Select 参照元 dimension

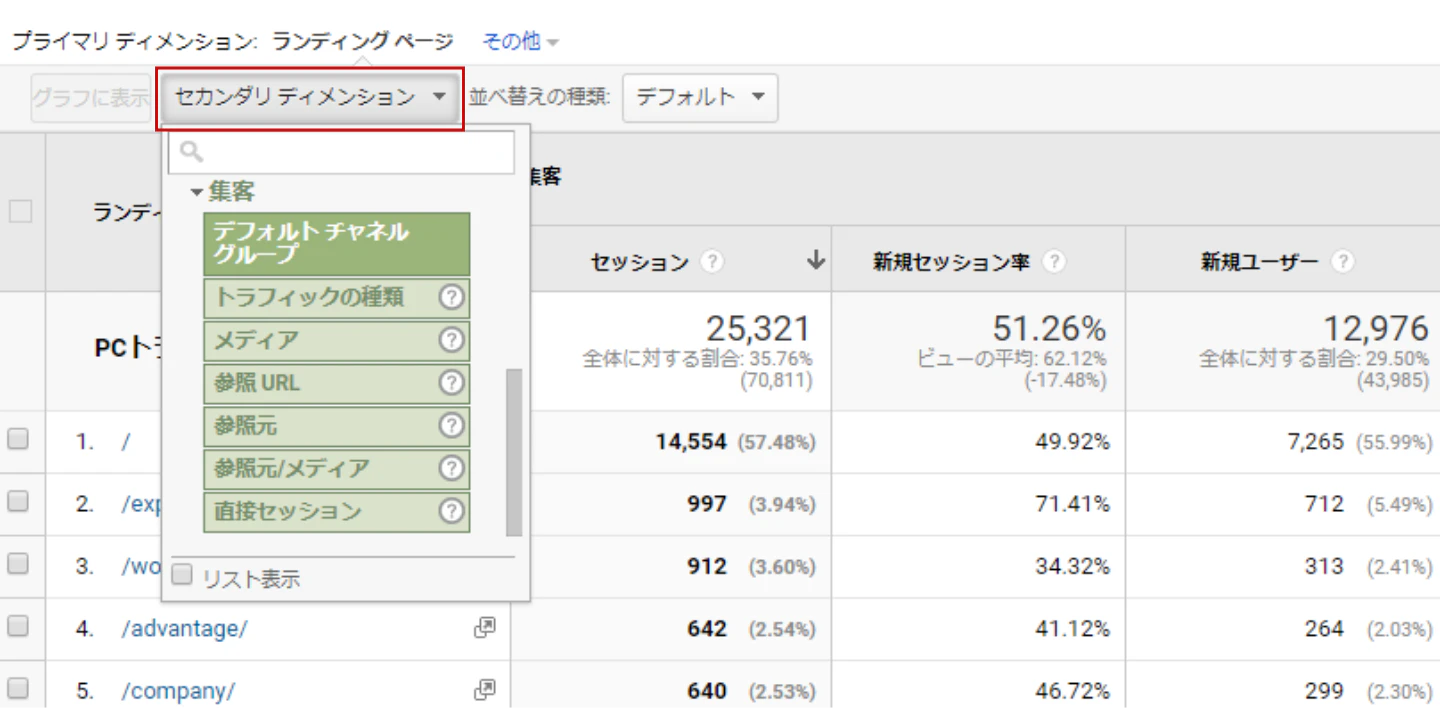(337, 426)
